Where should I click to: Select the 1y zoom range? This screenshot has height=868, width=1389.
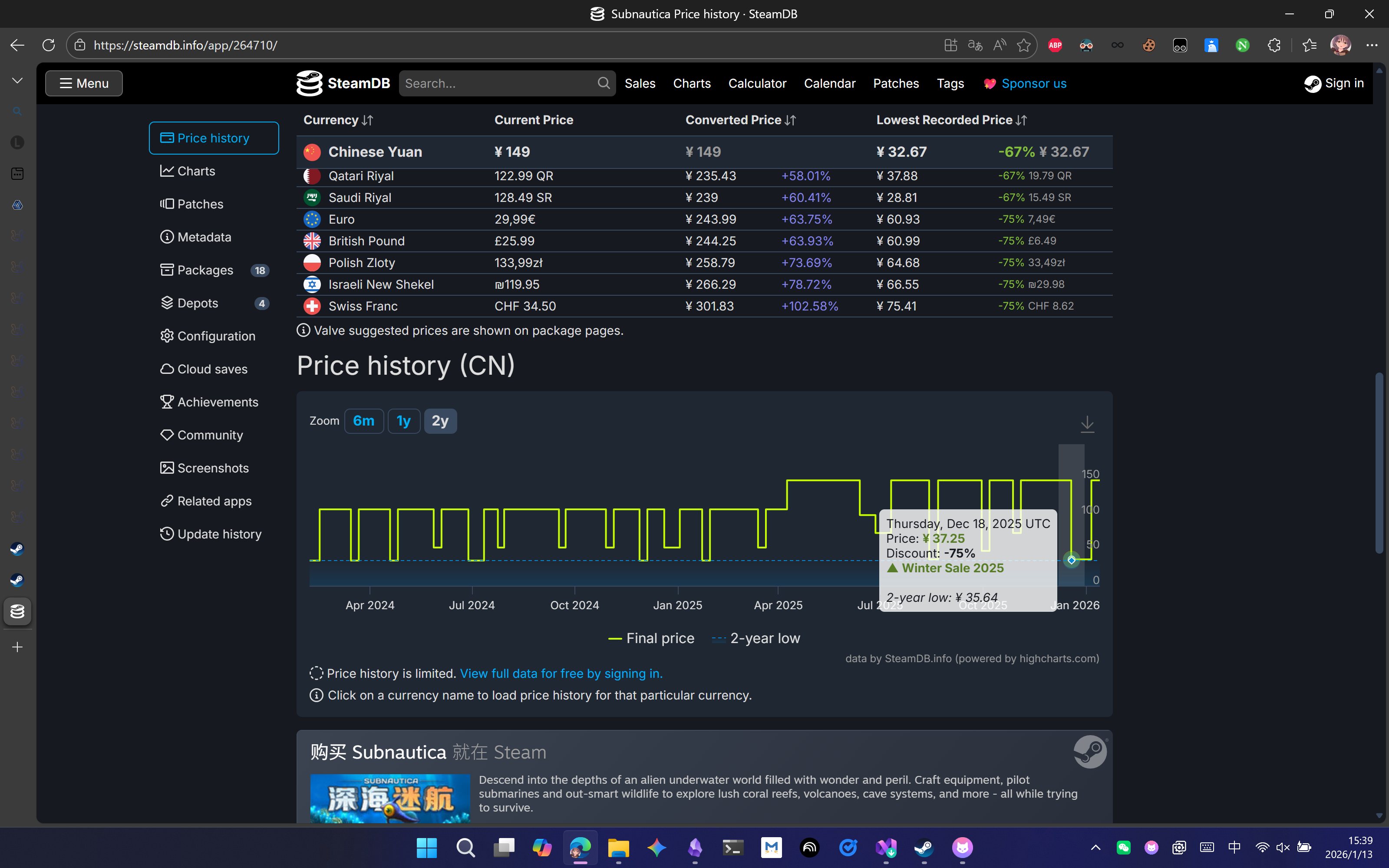403,421
